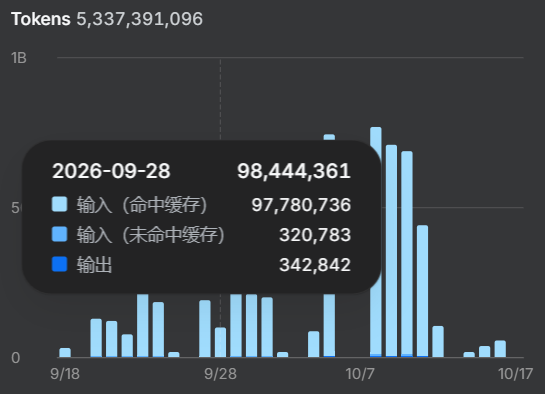Screen dimensions: 545x394
Task: Click the medium blue uncached-input legend swatch
Action: tap(59, 234)
